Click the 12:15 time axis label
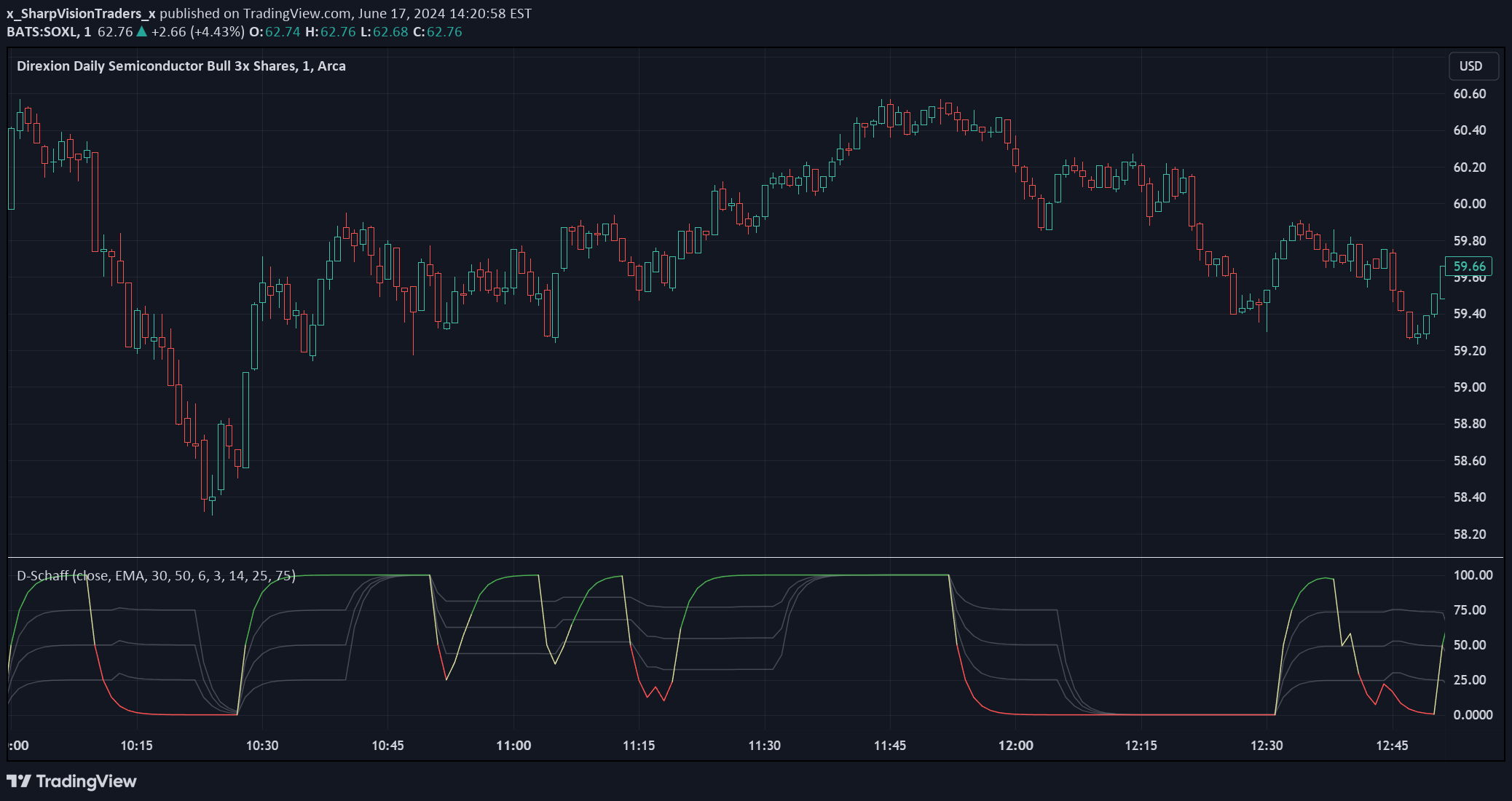Screen dimensions: 1512x801 1141,746
